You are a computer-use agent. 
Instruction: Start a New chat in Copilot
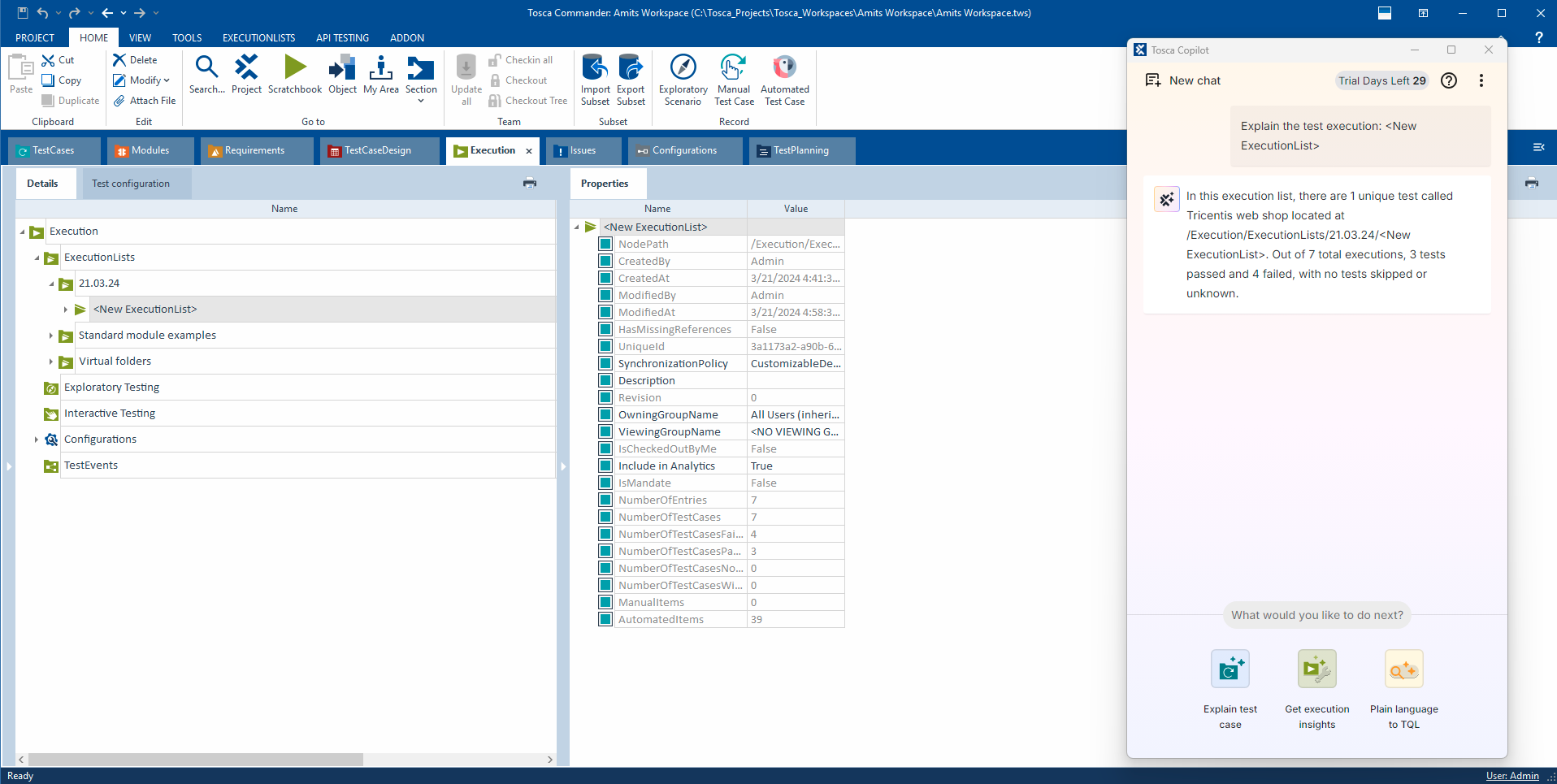point(1183,80)
